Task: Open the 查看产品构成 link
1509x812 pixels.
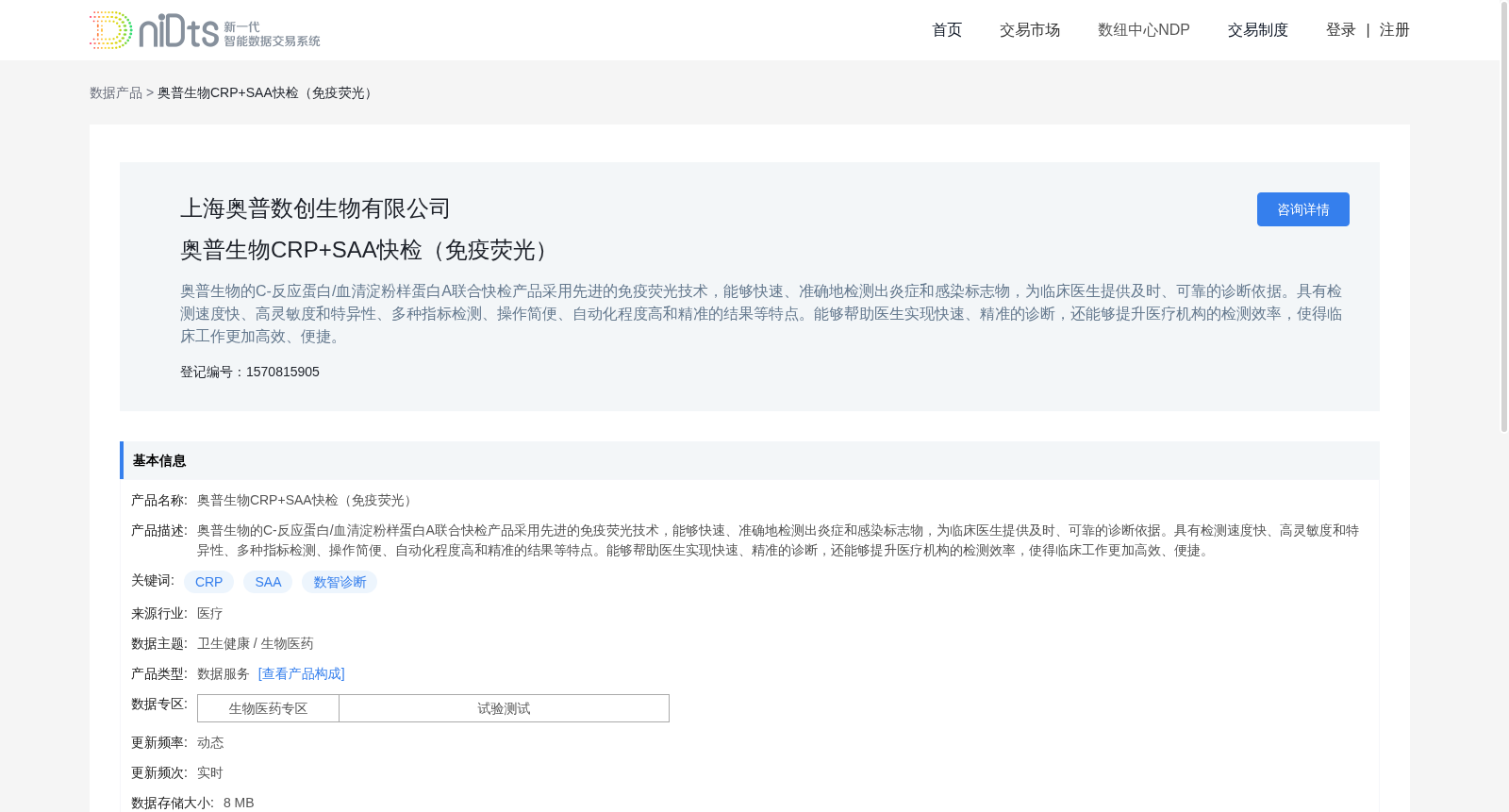Action: [302, 673]
